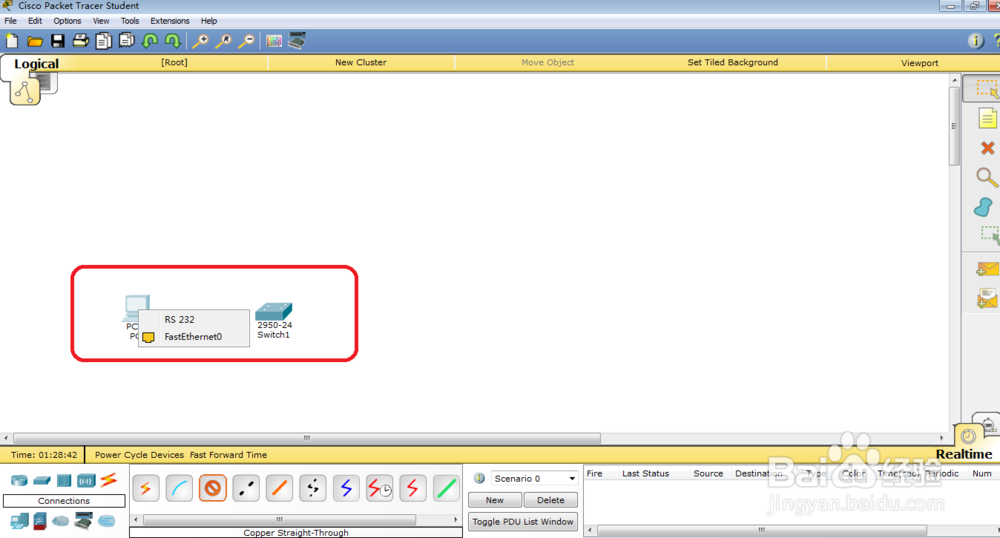Select the Place Note tool
Image resolution: width=1000 pixels, height=538 pixels.
point(987,119)
